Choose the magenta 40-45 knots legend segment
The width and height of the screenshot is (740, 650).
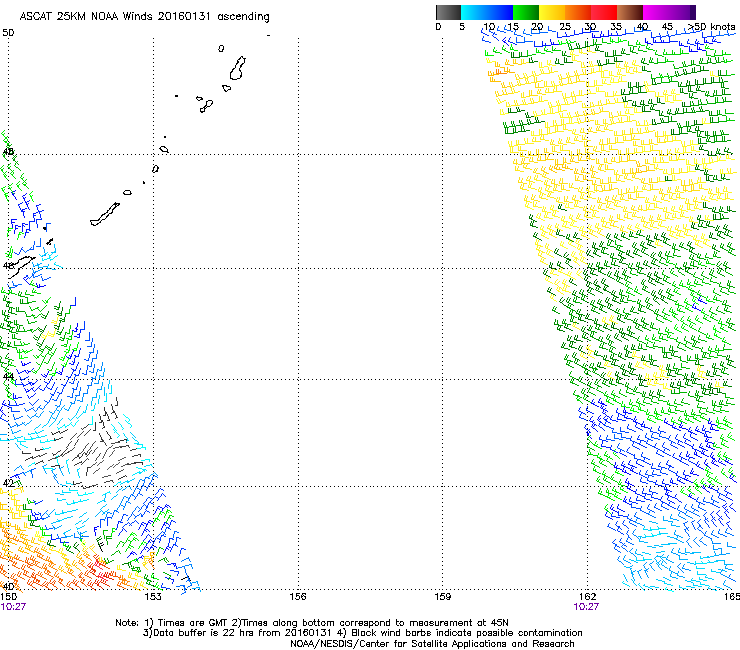tap(656, 12)
